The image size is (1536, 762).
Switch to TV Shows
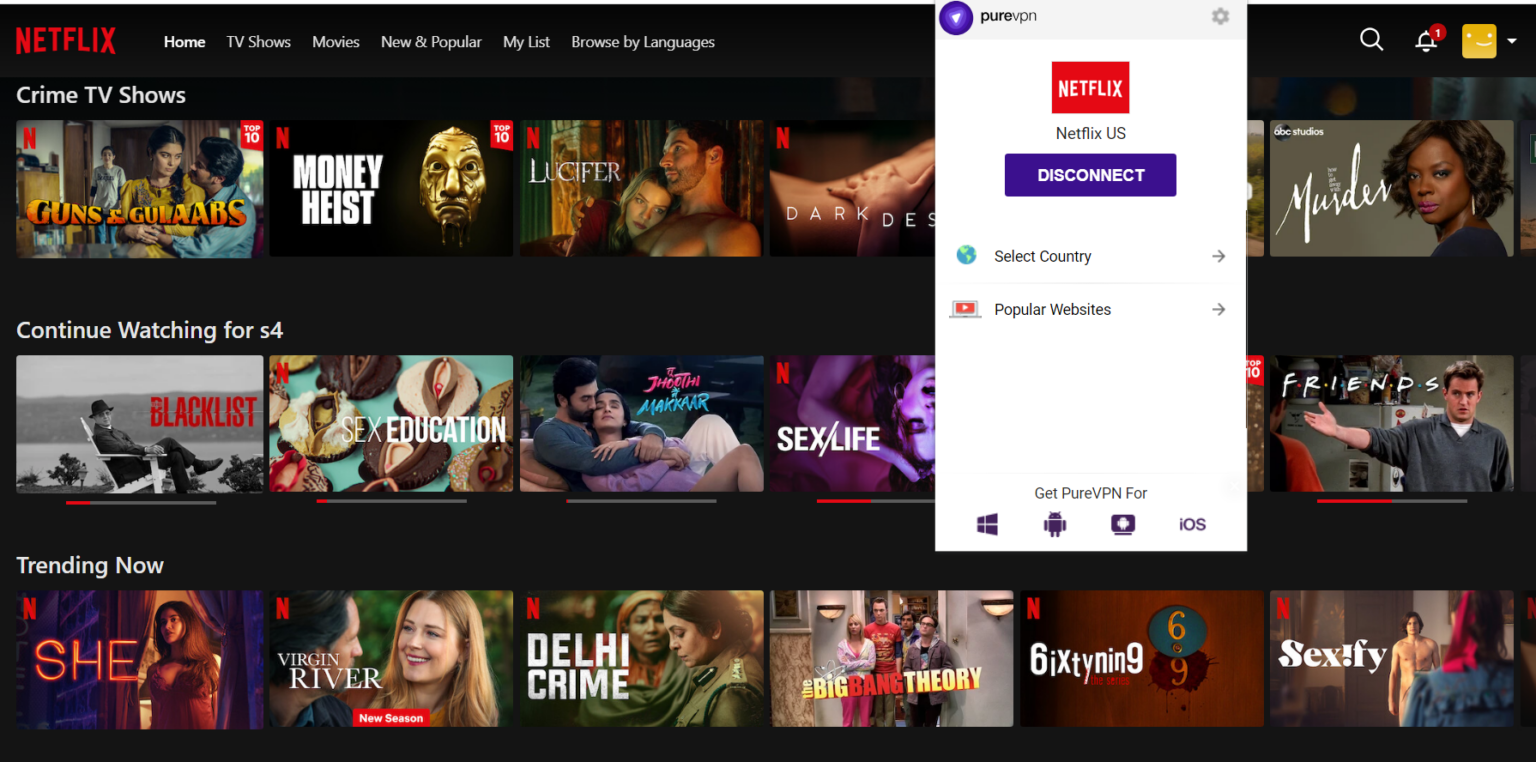pos(258,42)
